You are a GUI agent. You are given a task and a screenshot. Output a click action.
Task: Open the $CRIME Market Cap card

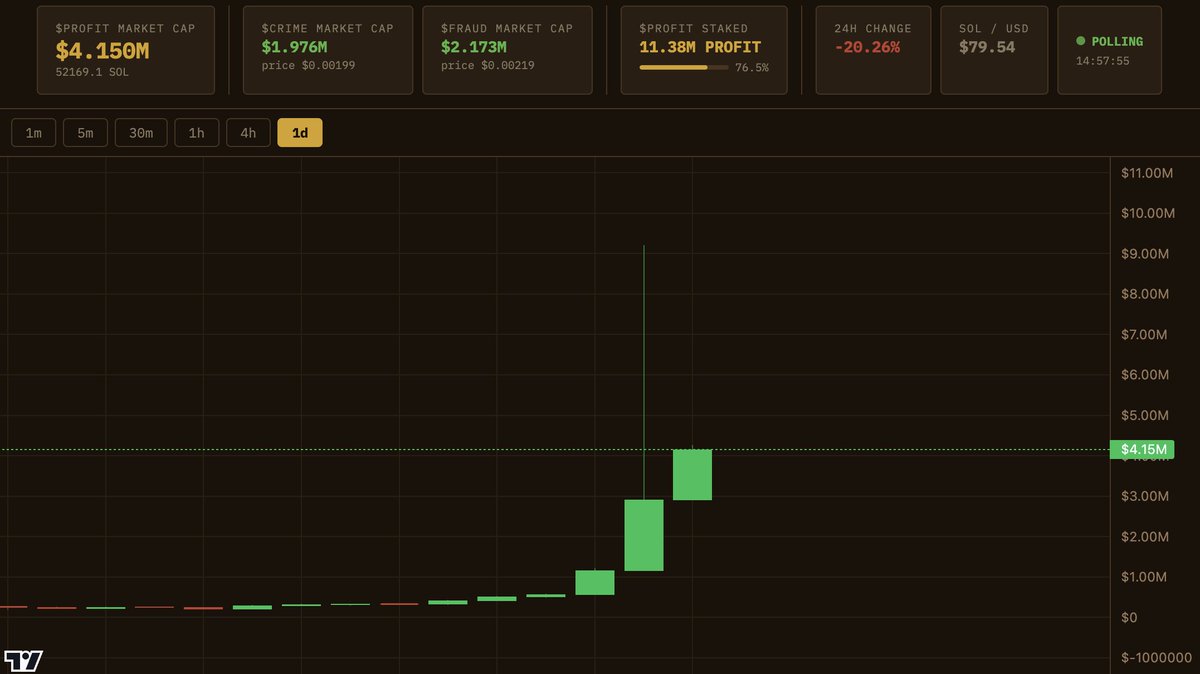click(x=328, y=50)
